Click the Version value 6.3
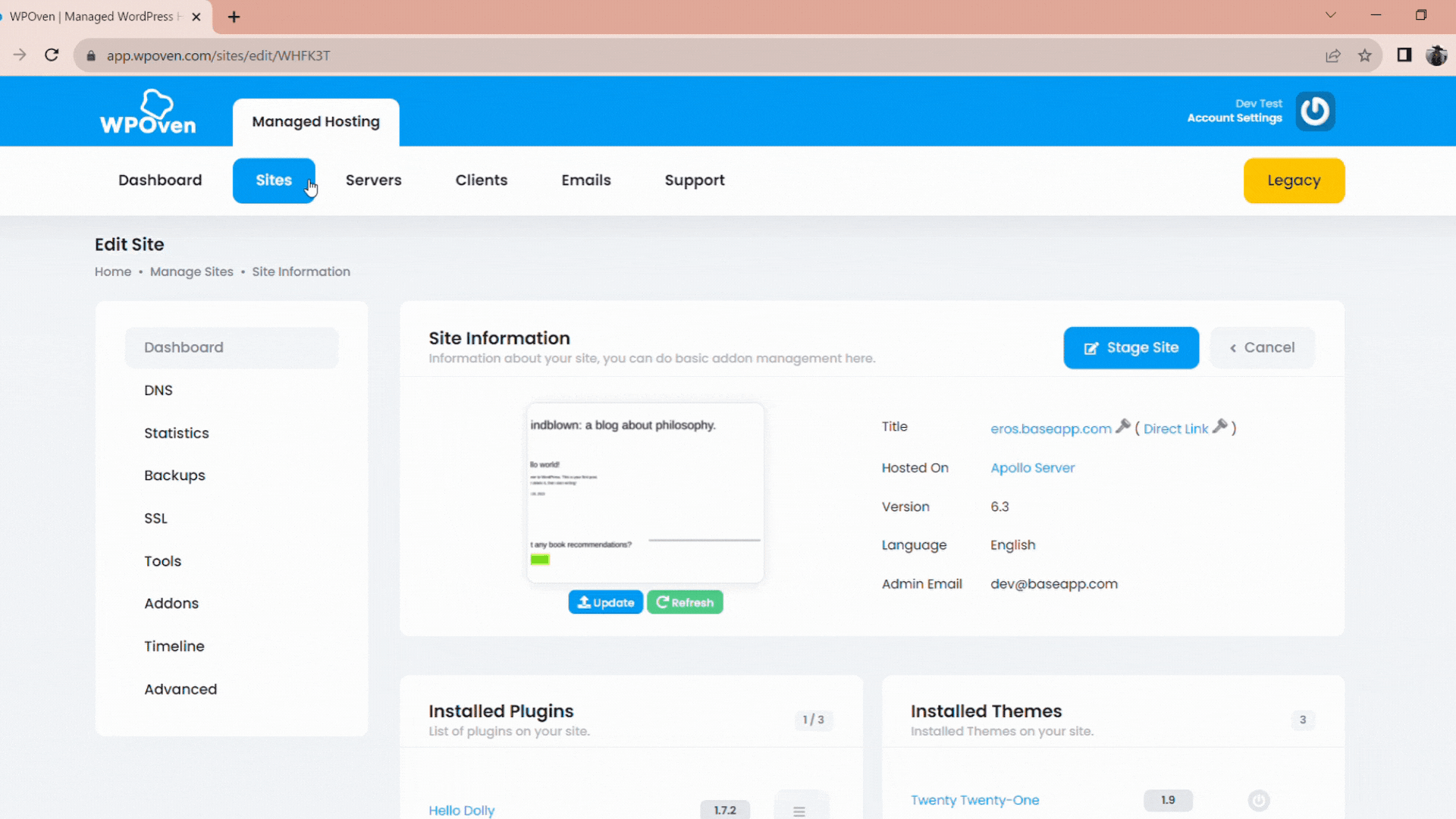Screen dimensions: 1456x819 (x=999, y=507)
